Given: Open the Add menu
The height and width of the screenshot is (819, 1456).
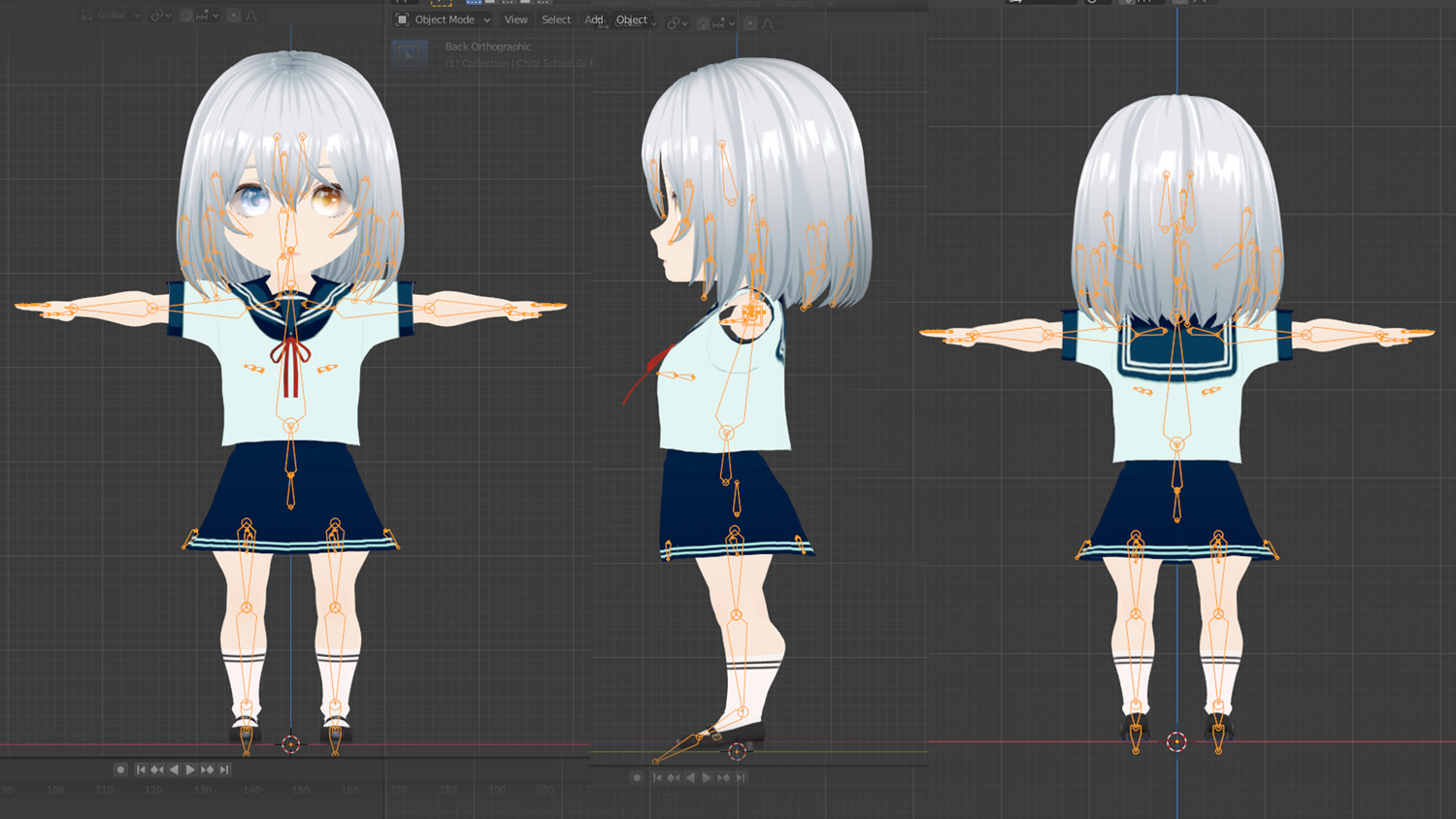Looking at the screenshot, I should pyautogui.click(x=593, y=19).
